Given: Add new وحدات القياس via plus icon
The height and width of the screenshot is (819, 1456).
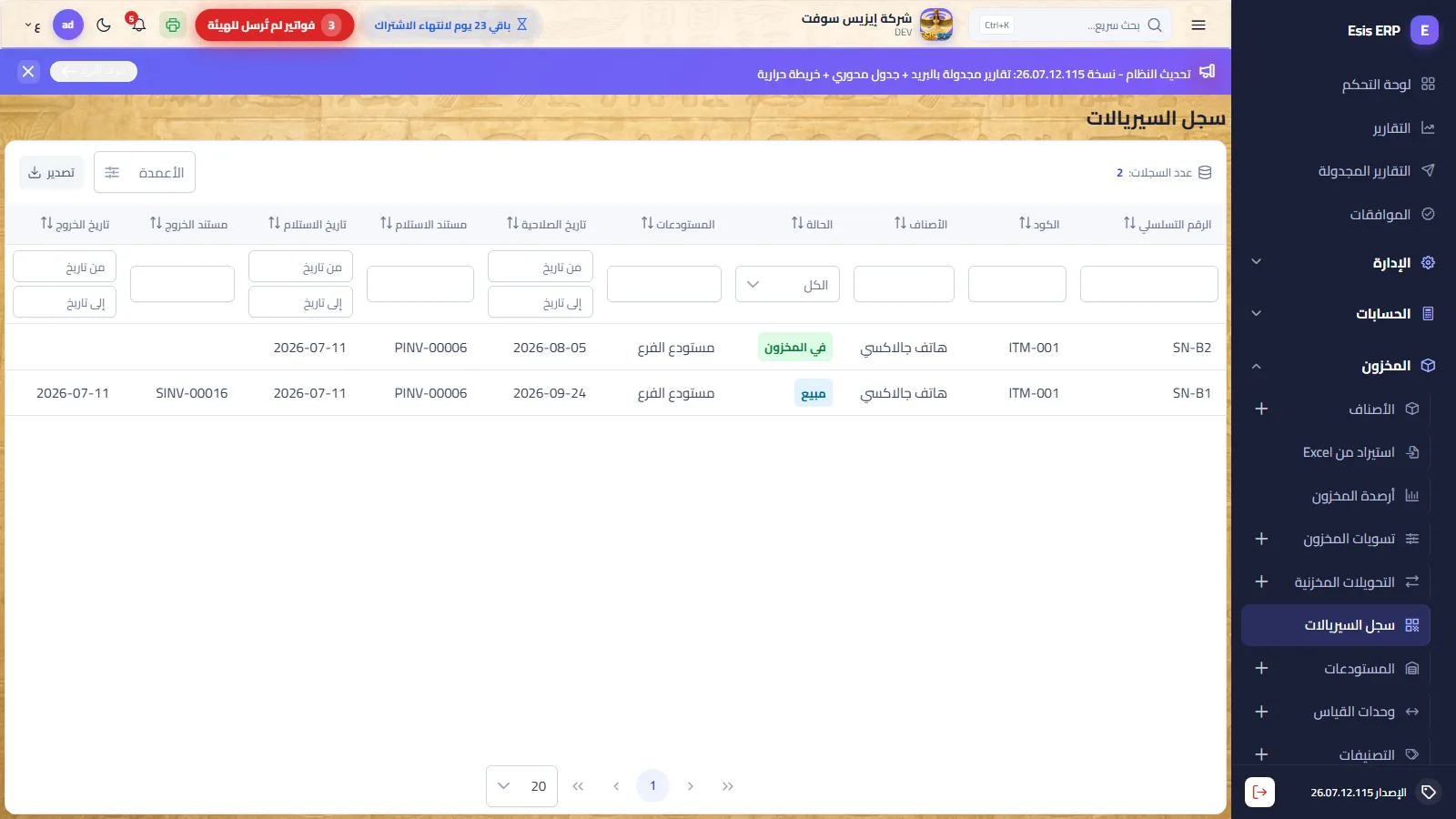Looking at the screenshot, I should tap(1261, 712).
